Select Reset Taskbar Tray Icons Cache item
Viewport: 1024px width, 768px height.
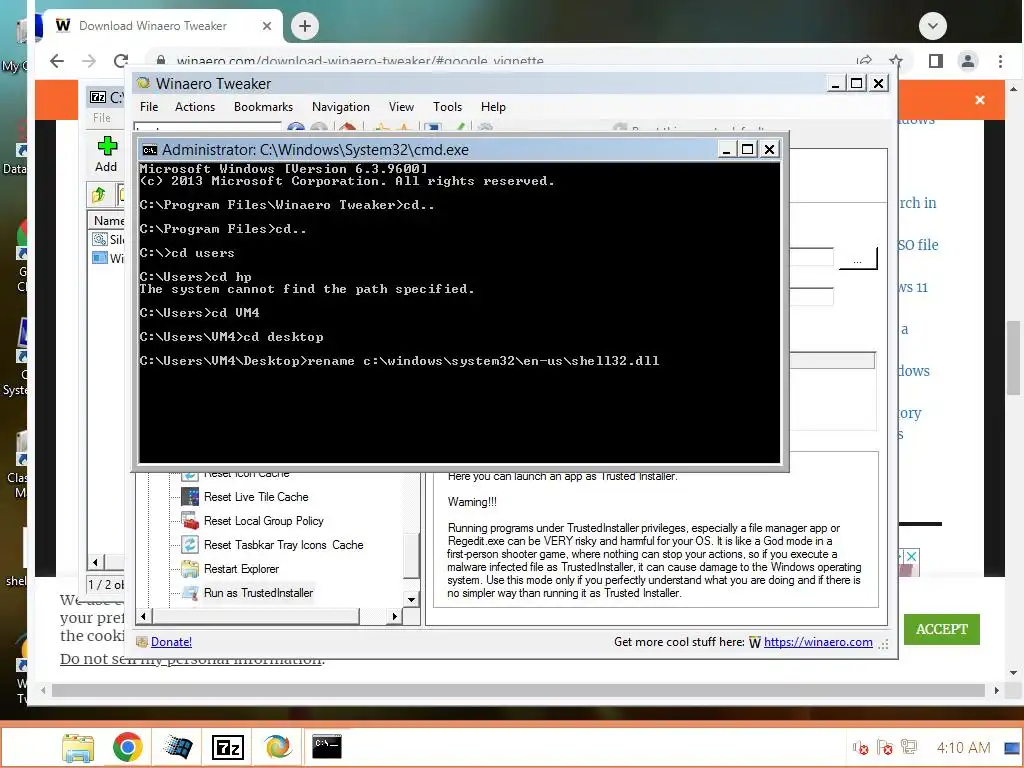coord(283,545)
